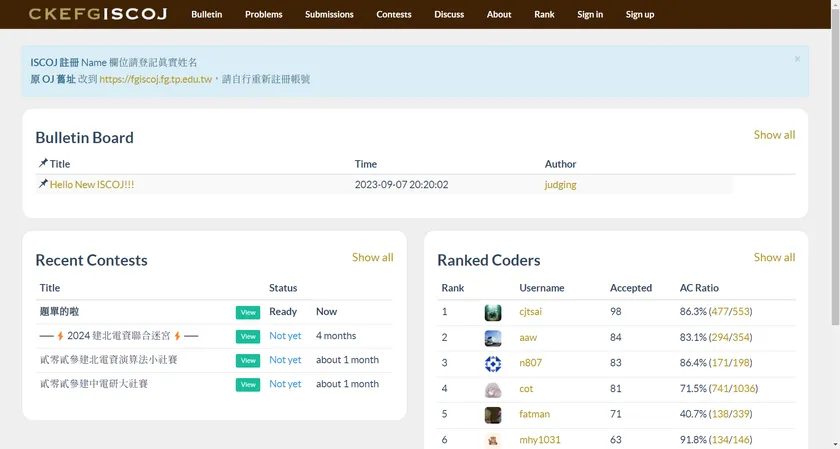The height and width of the screenshot is (449, 840).
Task: Show all Recent Contests
Action: click(x=372, y=258)
